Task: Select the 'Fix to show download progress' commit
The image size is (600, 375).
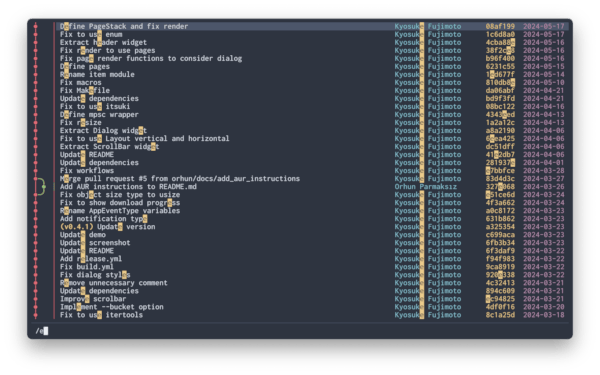Action: coord(120,203)
